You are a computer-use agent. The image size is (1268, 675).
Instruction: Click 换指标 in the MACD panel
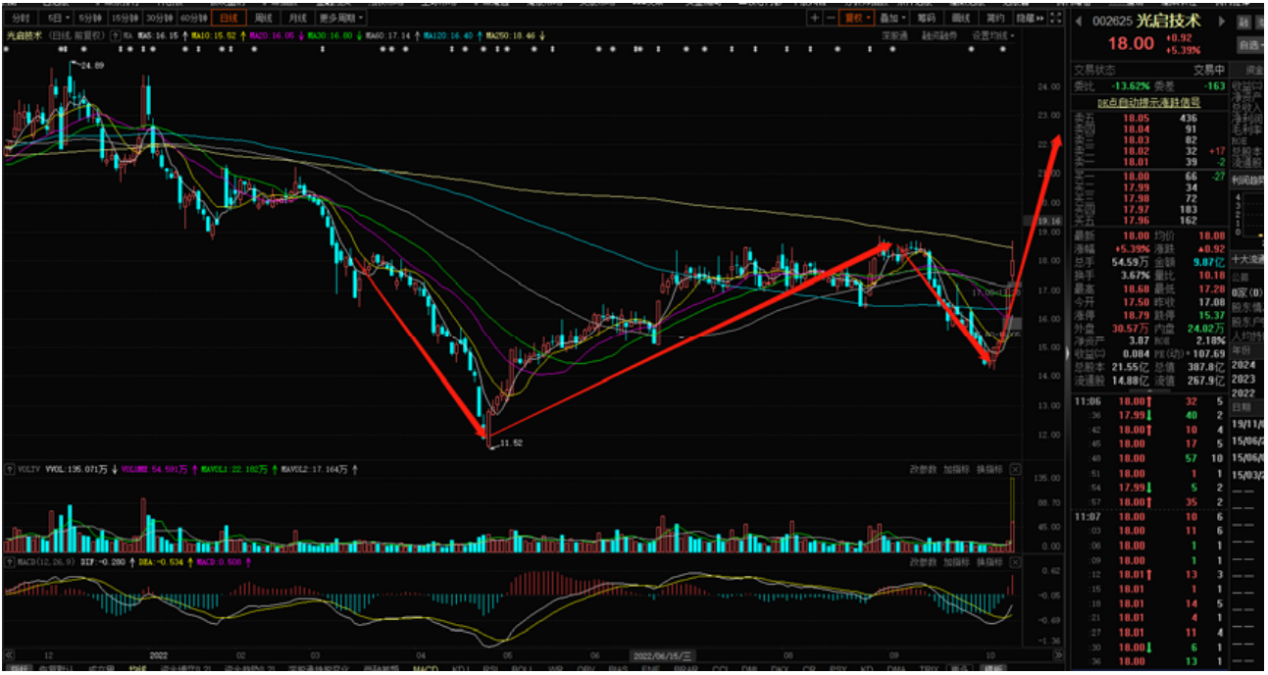(989, 563)
